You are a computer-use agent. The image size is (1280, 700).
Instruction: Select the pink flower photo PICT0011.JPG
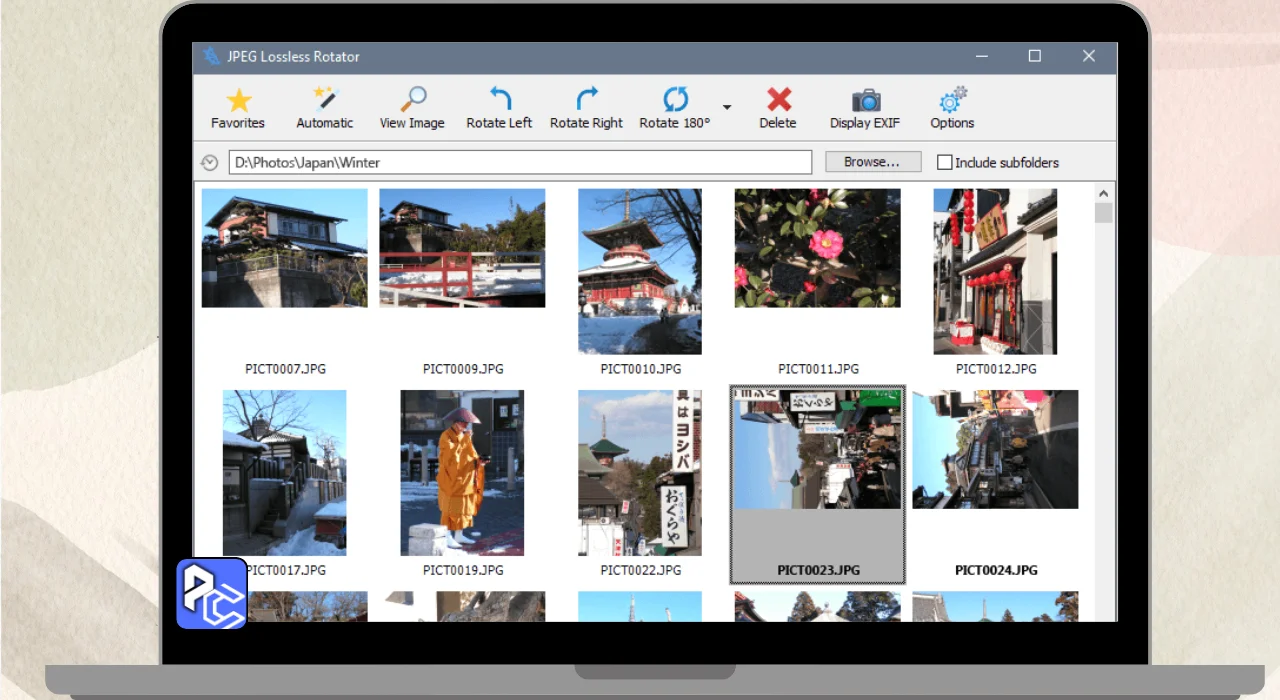click(x=817, y=248)
